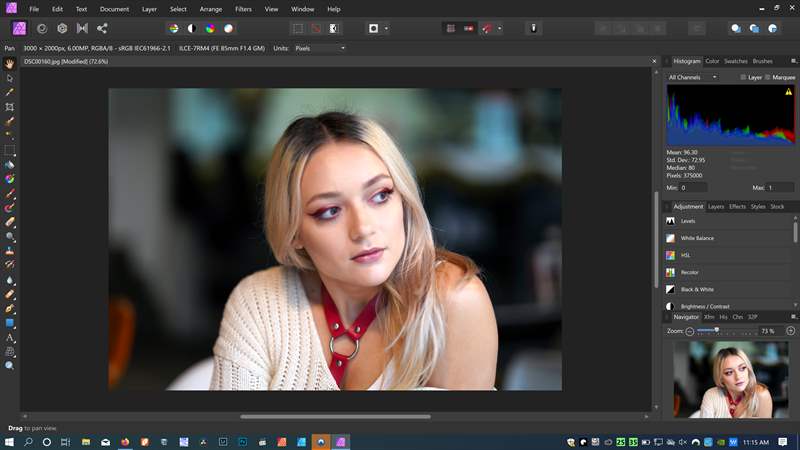Expand the snapping options arrow

pos(499,29)
